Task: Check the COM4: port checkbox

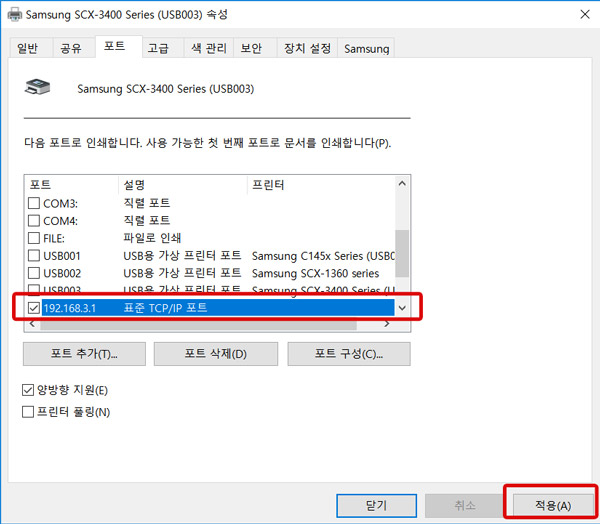Action: pyautogui.click(x=34, y=220)
